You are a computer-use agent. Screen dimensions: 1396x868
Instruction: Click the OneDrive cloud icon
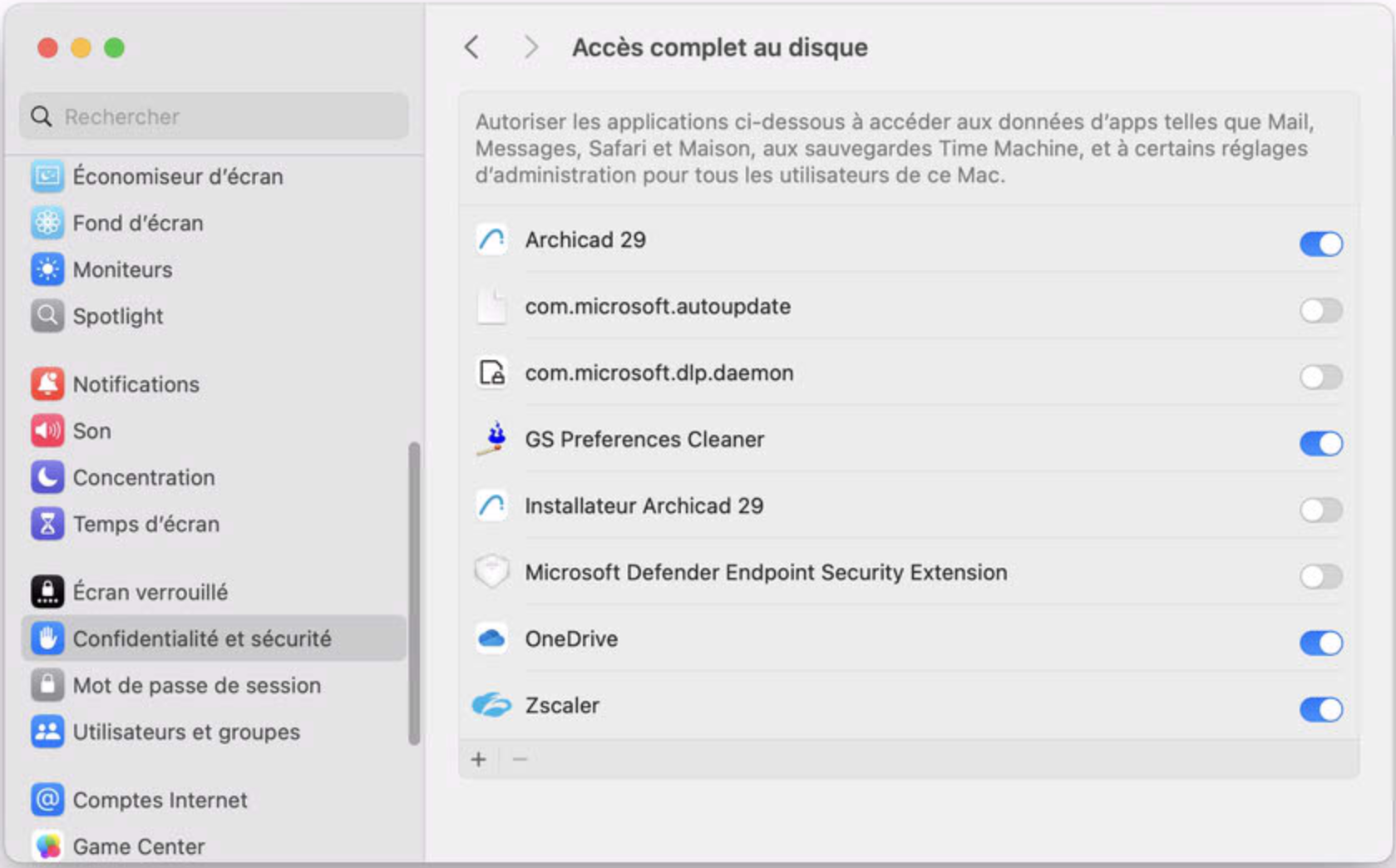[491, 639]
